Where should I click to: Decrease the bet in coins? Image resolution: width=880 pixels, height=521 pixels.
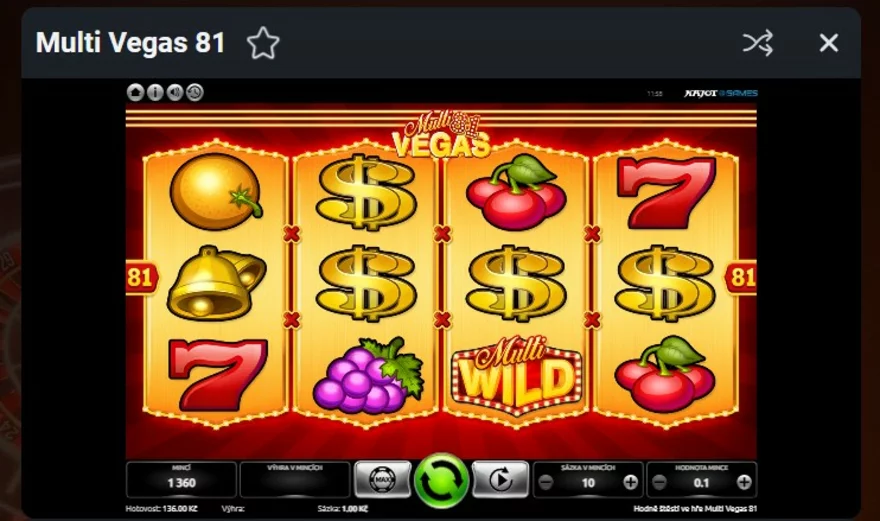pyautogui.click(x=546, y=482)
